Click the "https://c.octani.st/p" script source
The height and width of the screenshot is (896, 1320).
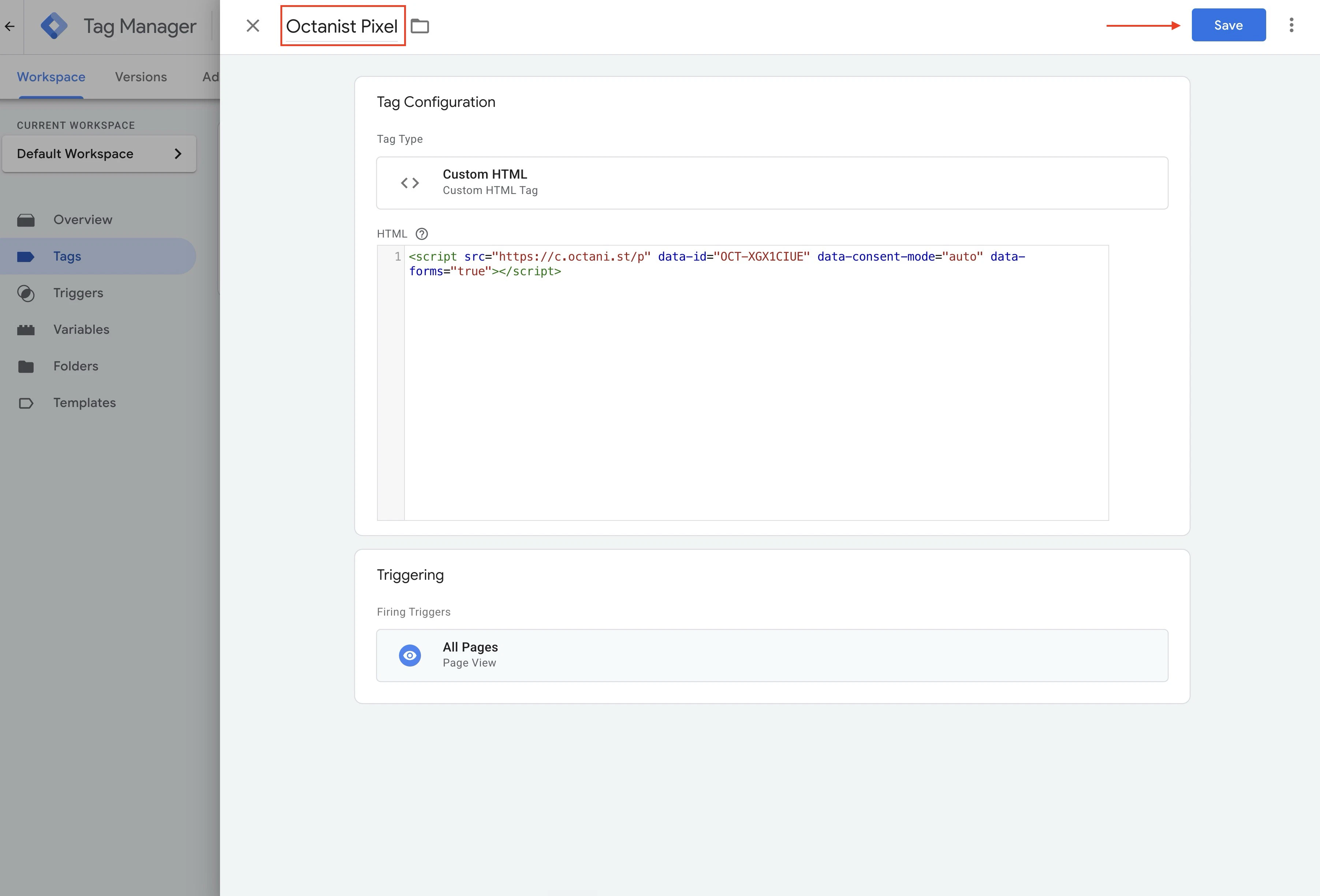tap(571, 257)
